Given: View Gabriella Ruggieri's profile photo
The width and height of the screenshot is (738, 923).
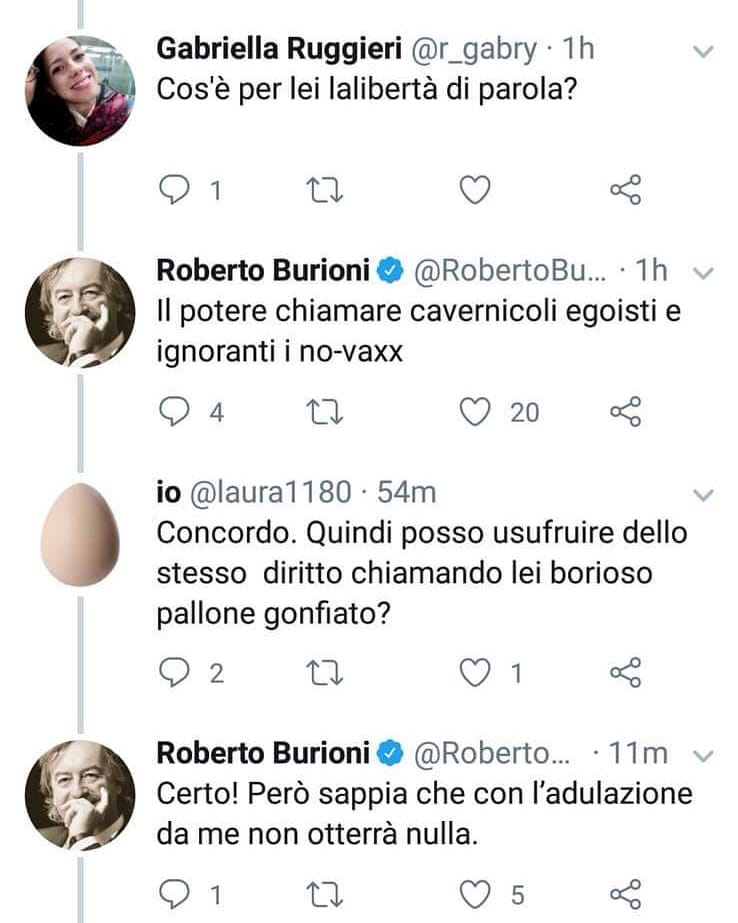Looking at the screenshot, I should (x=80, y=91).
